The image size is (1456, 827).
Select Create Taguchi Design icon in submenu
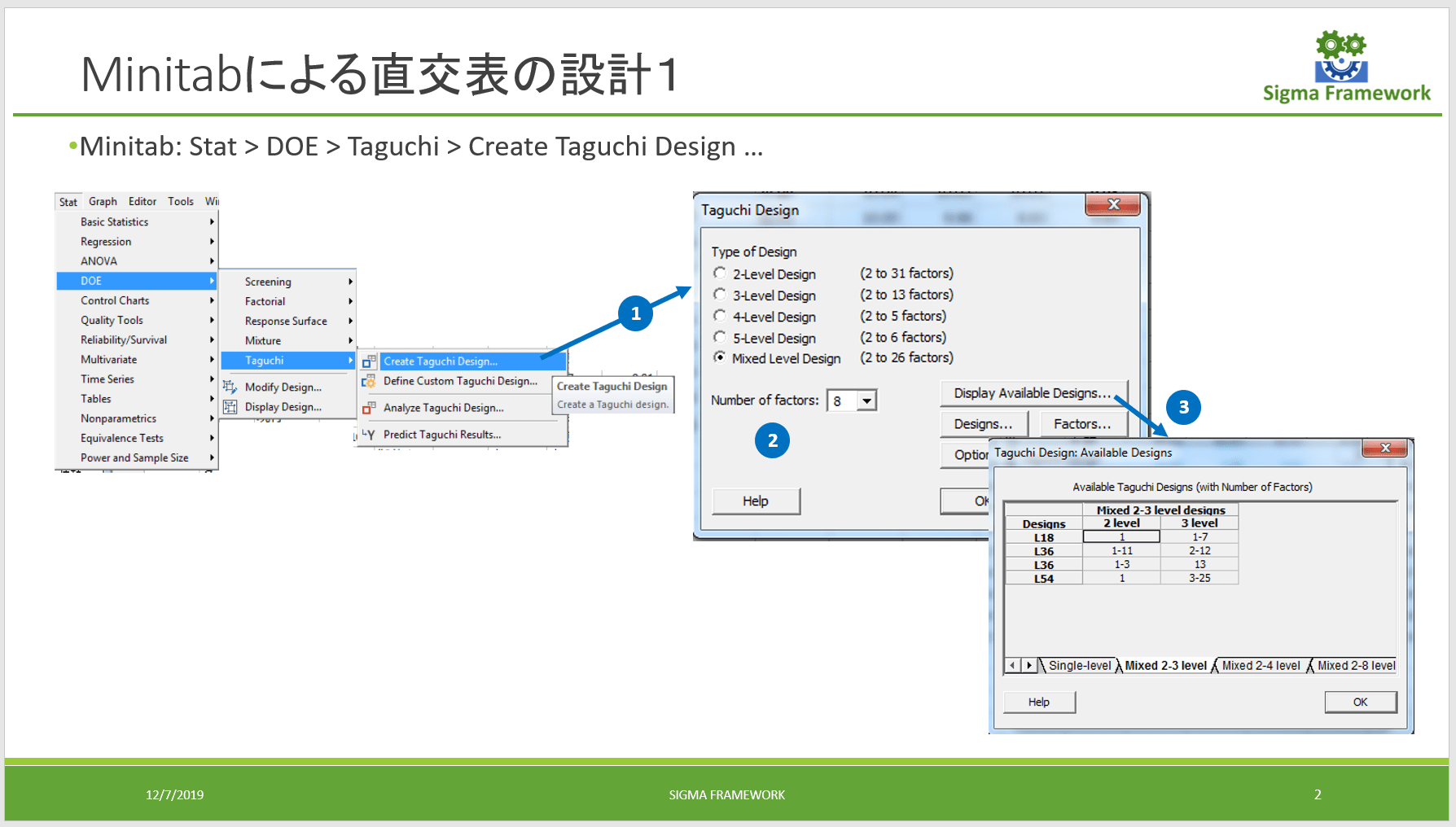click(x=369, y=361)
